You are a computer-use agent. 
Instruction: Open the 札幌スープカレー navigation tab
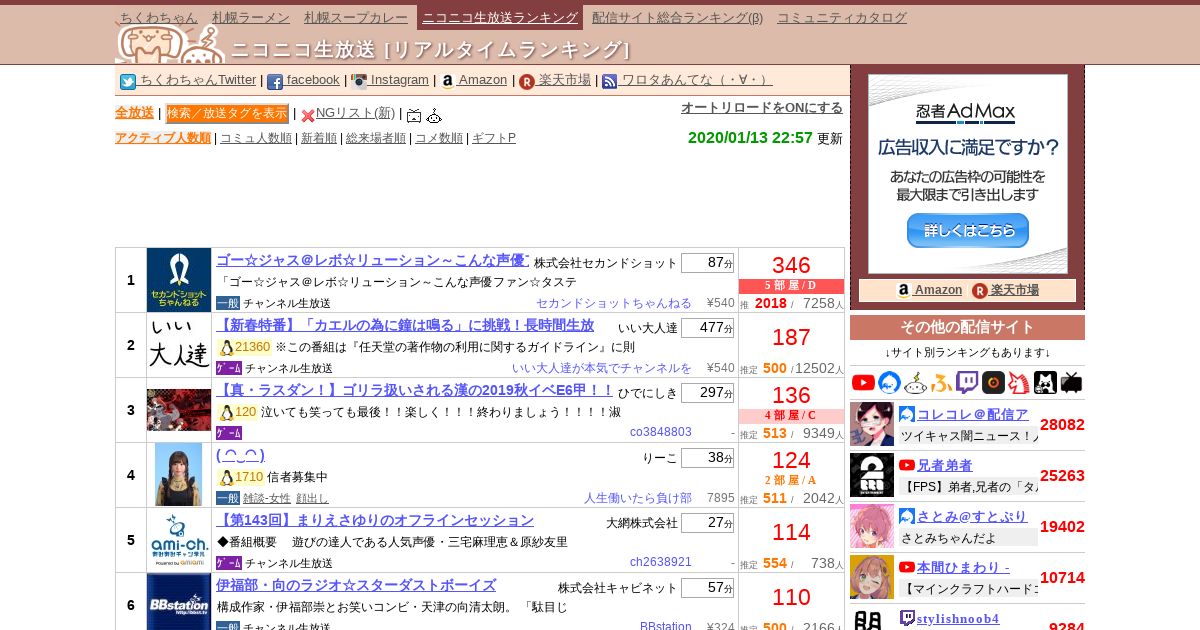click(x=356, y=17)
